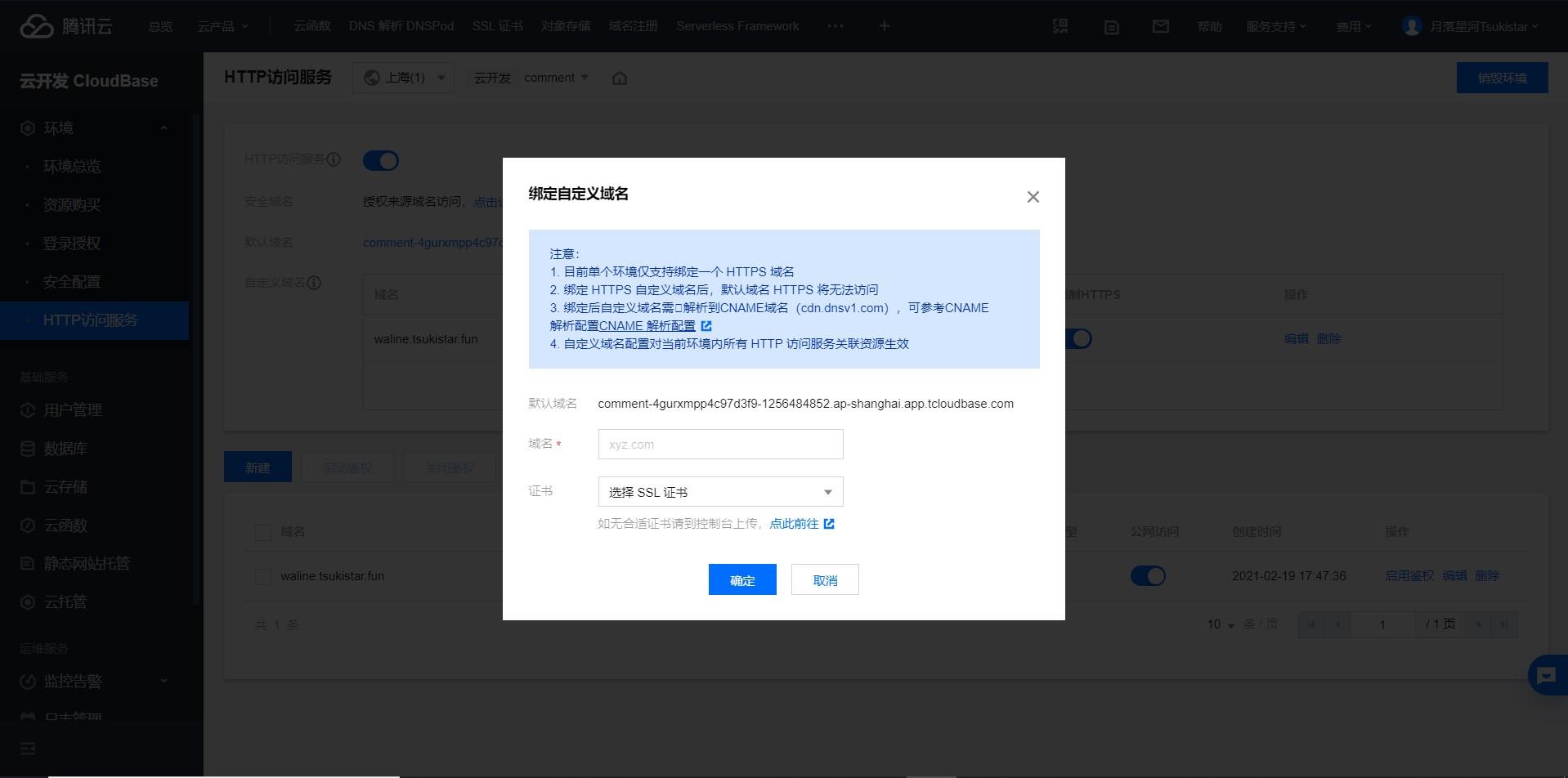Close the 绑定自定义域名 dialog

pos(1033,197)
